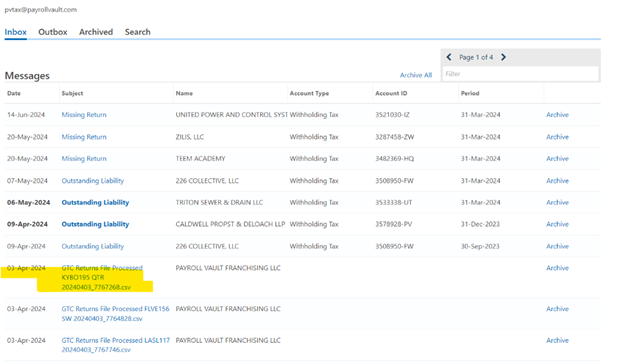
Task: Select account ID 3578928-PV
Action: pyautogui.click(x=394, y=224)
